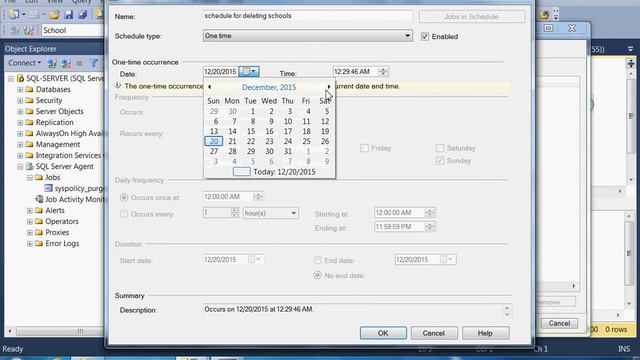This screenshot has height=360, width=640.
Task: Toggle the Enabled checkbox
Action: 425,36
